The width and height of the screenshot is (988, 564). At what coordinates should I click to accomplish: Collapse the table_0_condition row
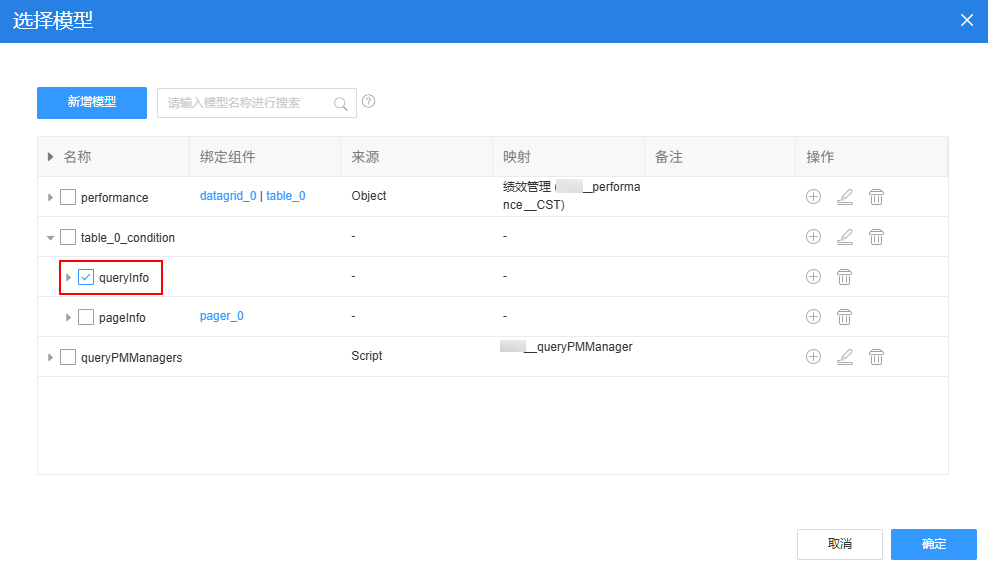click(50, 238)
